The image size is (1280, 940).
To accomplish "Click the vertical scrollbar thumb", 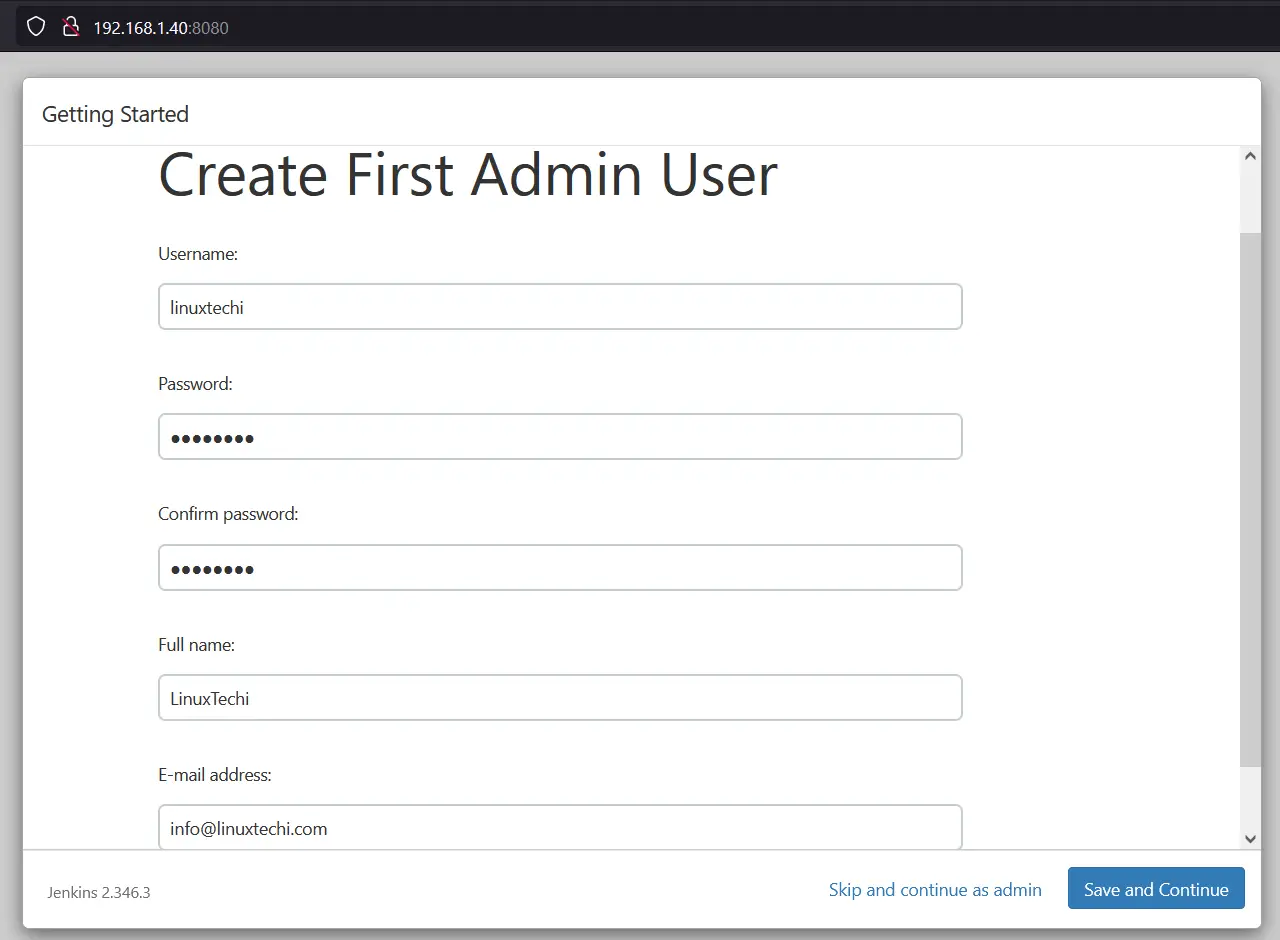I will point(1250,500).
